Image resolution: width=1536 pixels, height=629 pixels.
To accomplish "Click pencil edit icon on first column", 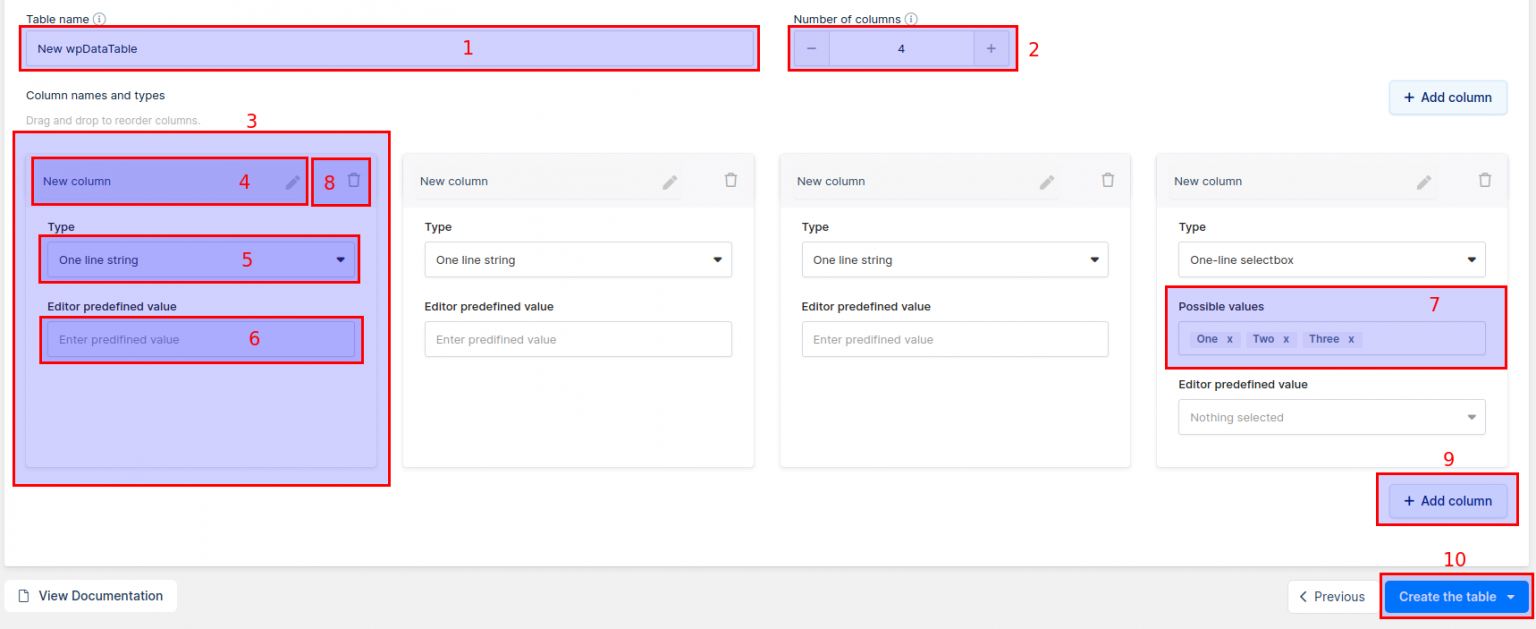I will point(292,182).
